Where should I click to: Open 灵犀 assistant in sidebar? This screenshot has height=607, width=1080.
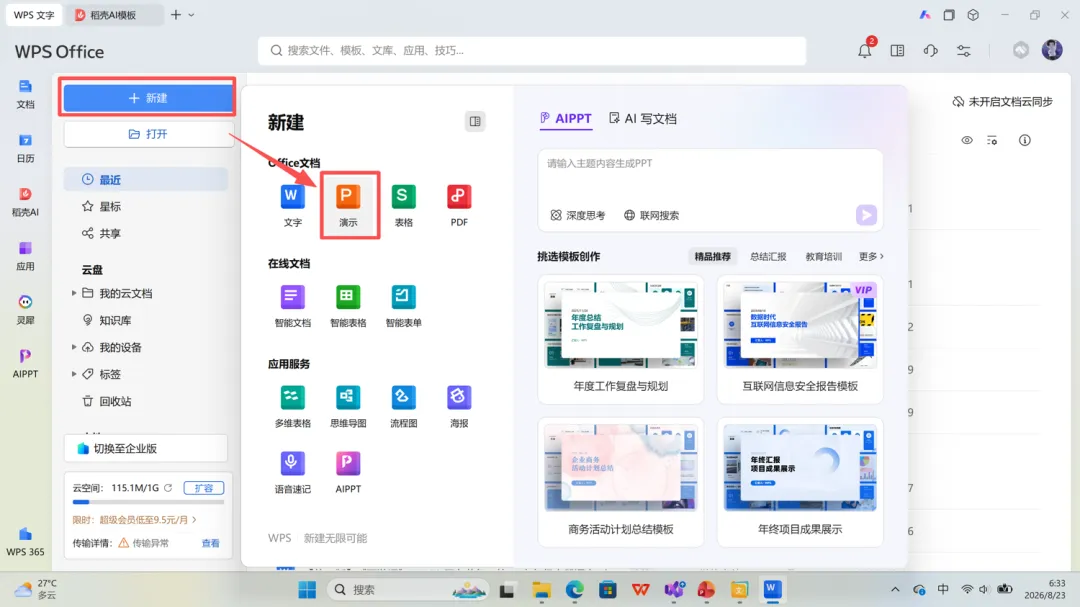coord(25,310)
